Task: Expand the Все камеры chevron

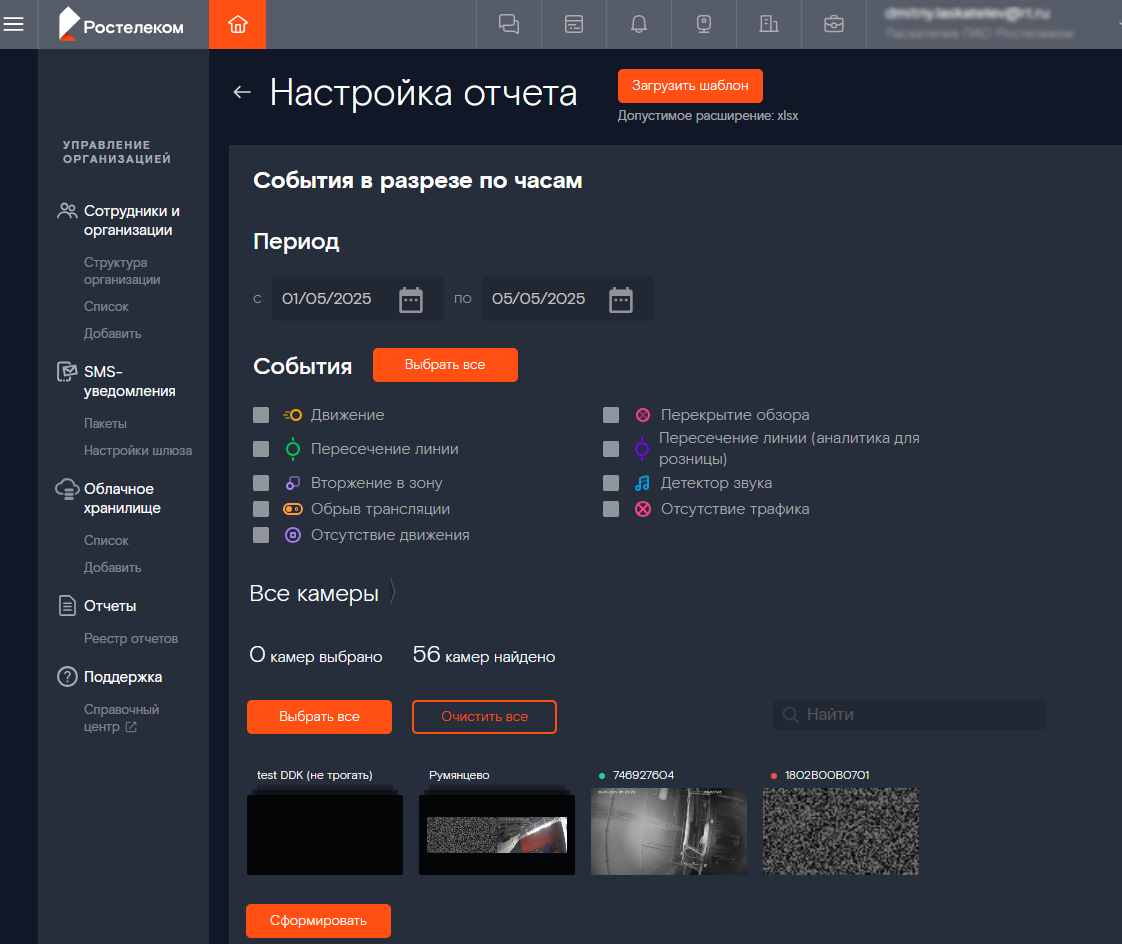Action: pyautogui.click(x=393, y=594)
